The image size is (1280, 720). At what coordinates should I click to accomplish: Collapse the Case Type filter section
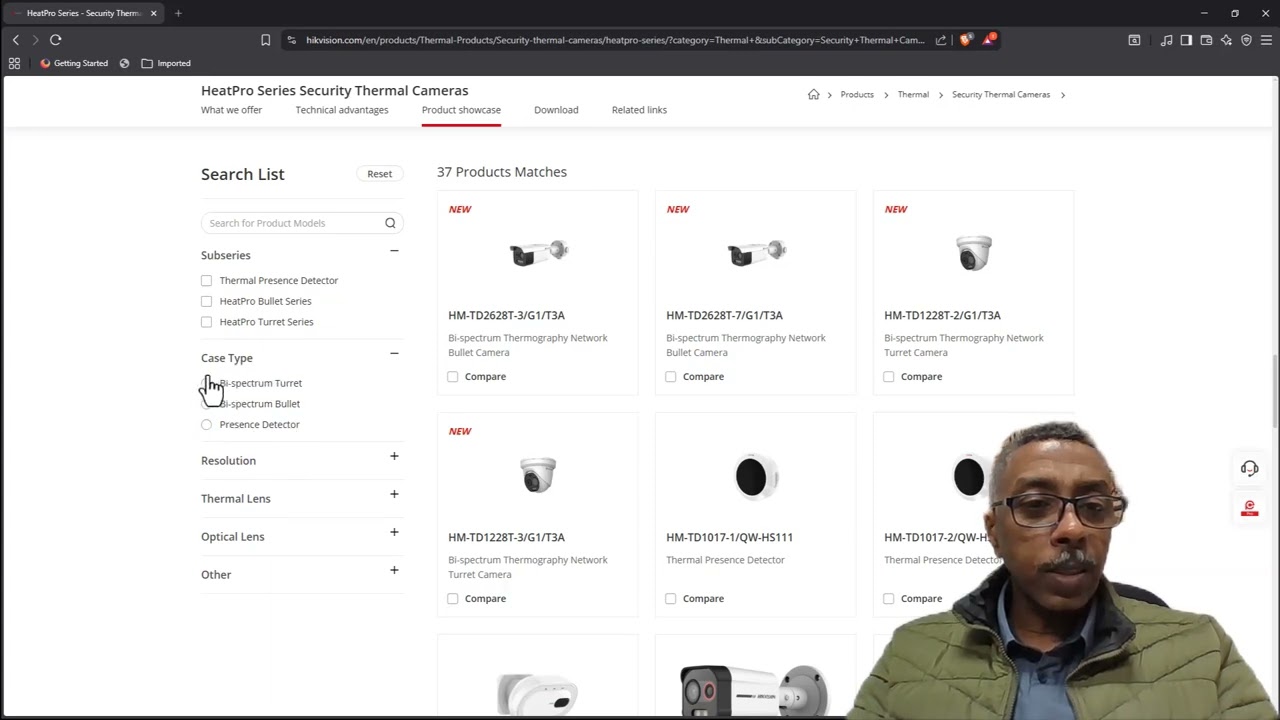[x=394, y=354]
